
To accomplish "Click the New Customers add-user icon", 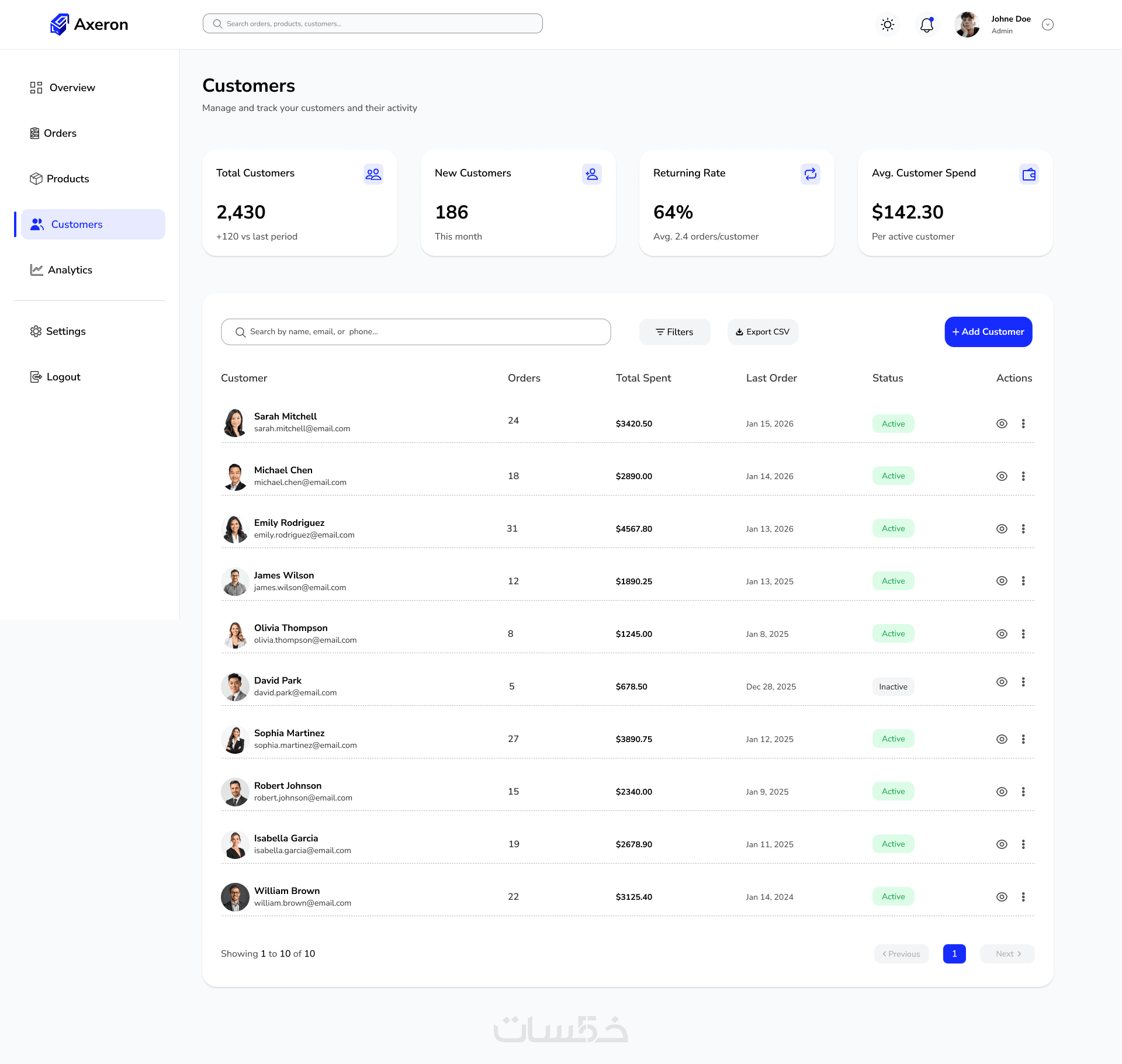I will (x=591, y=174).
